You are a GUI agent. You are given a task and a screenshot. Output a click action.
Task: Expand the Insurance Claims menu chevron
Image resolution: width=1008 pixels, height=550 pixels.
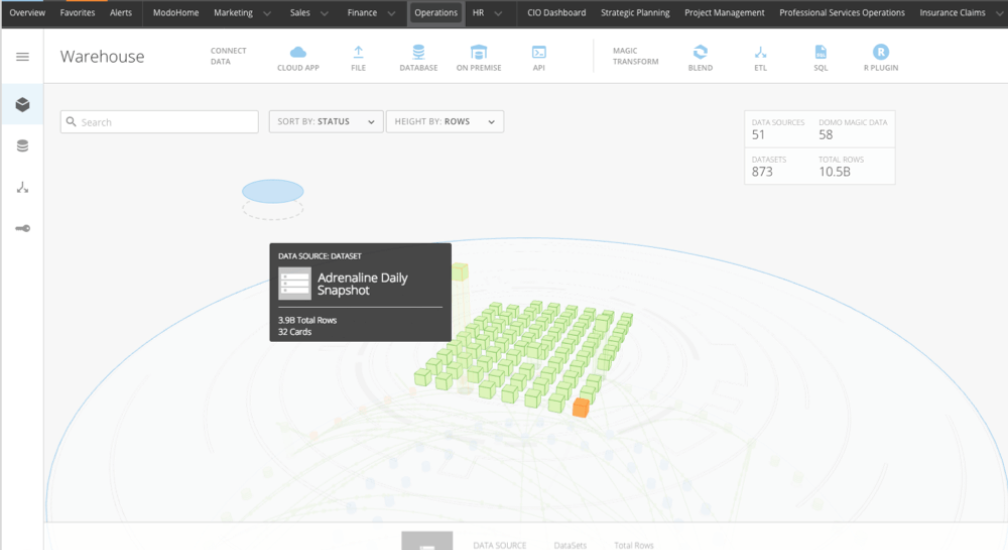[x=1000, y=13]
